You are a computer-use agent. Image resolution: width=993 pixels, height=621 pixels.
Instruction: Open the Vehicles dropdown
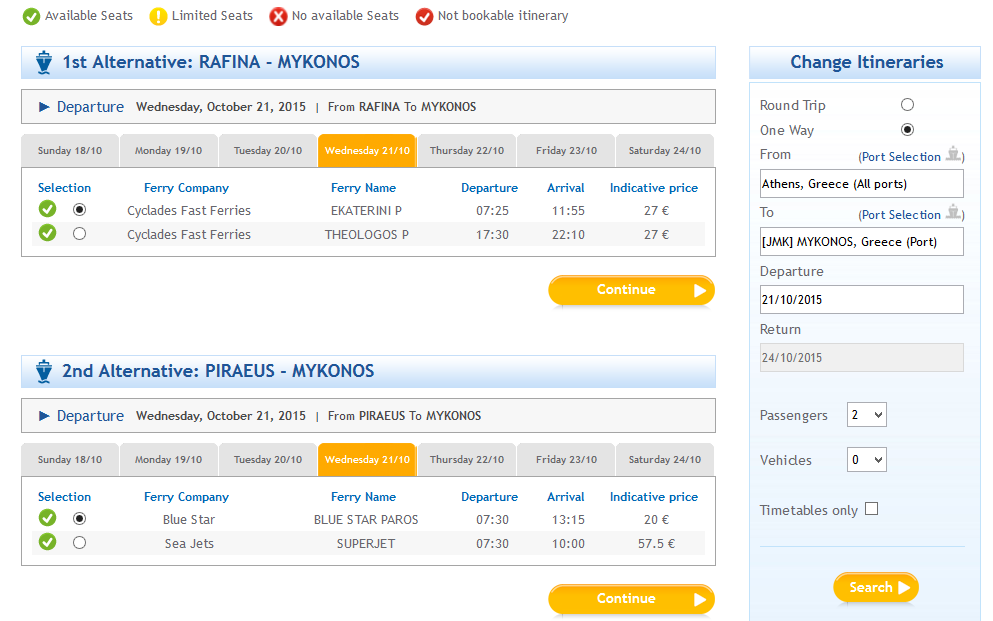coord(866,460)
